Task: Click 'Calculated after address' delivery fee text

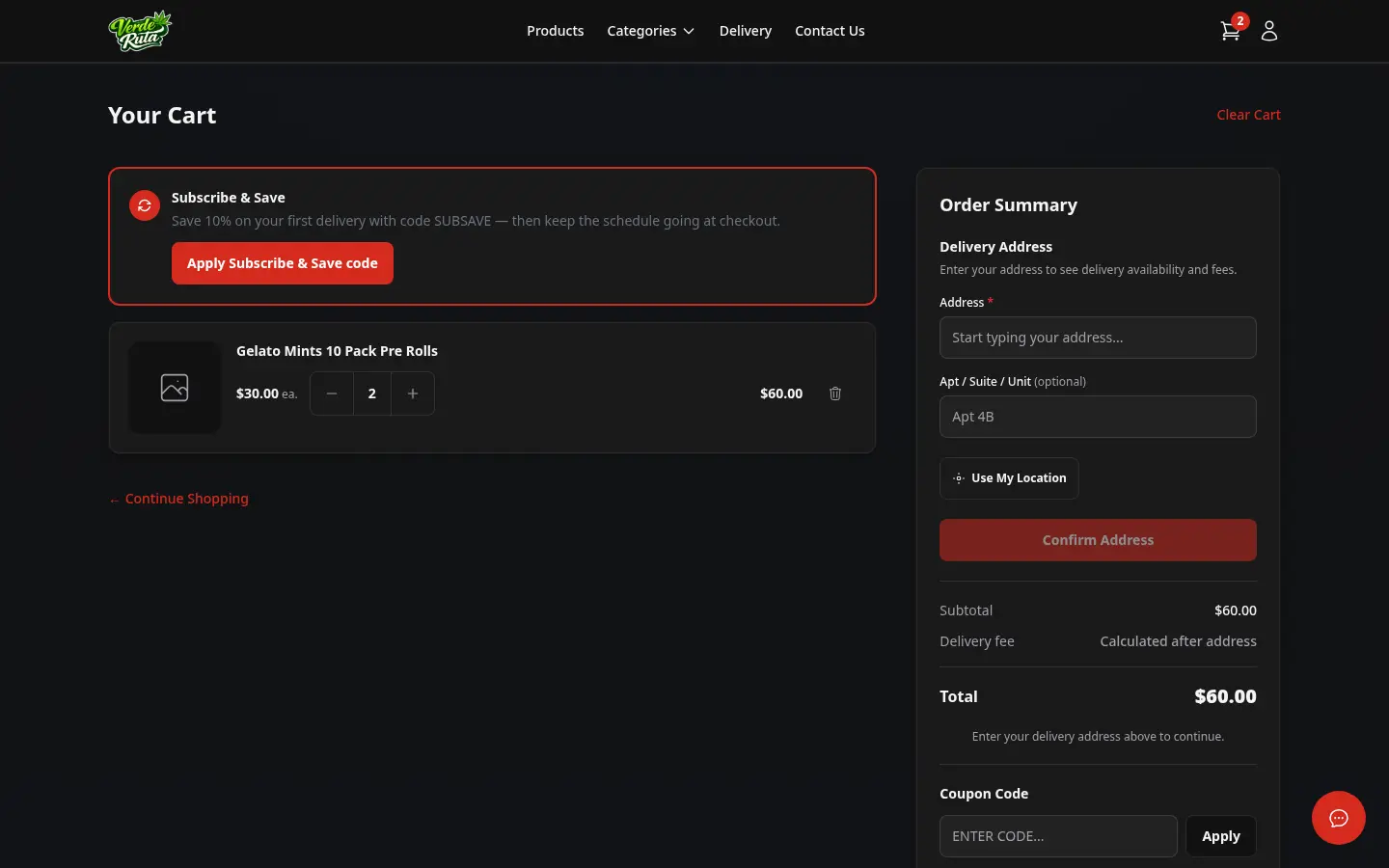Action: (1178, 641)
